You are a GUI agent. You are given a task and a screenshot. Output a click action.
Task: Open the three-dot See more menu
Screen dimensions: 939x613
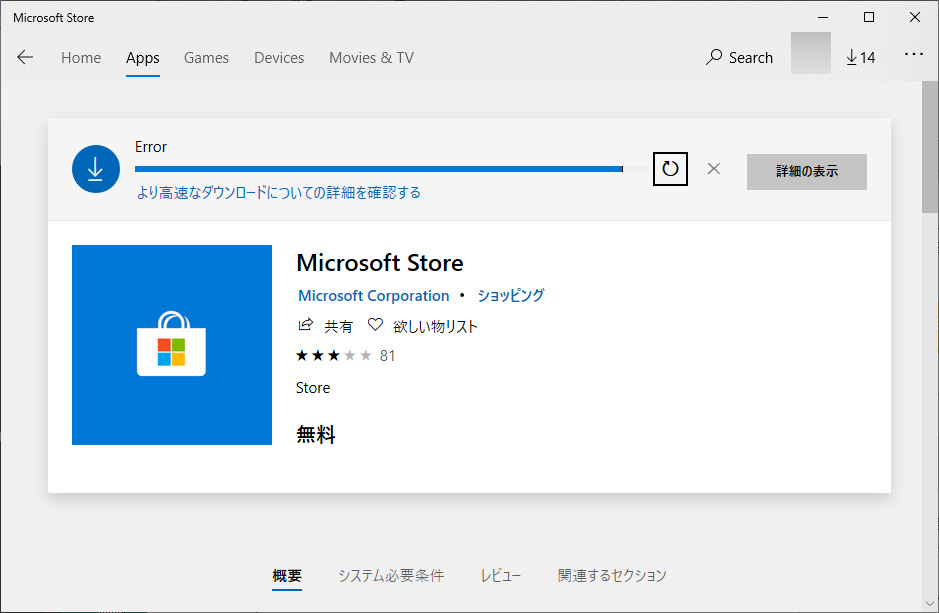tap(914, 54)
